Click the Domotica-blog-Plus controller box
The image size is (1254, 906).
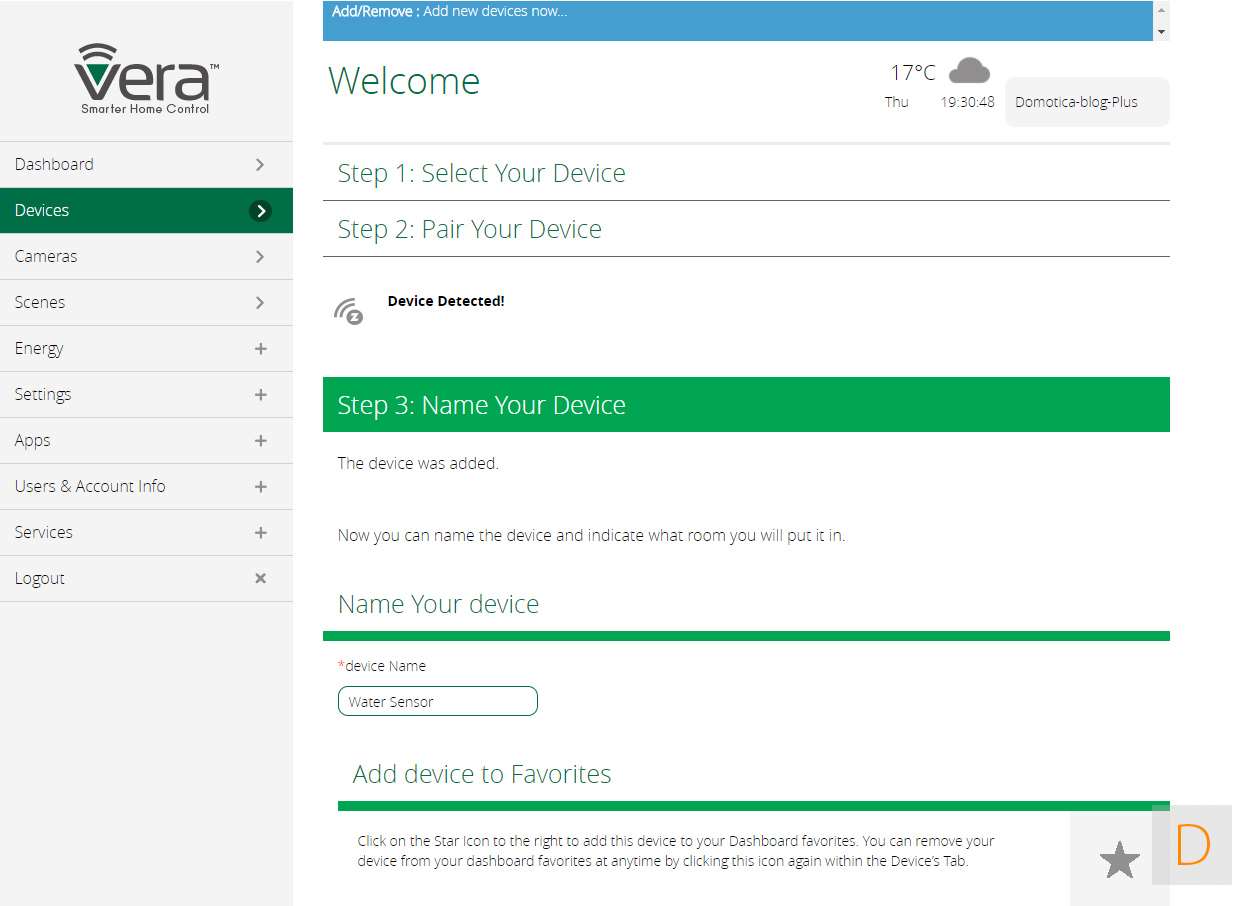1086,102
